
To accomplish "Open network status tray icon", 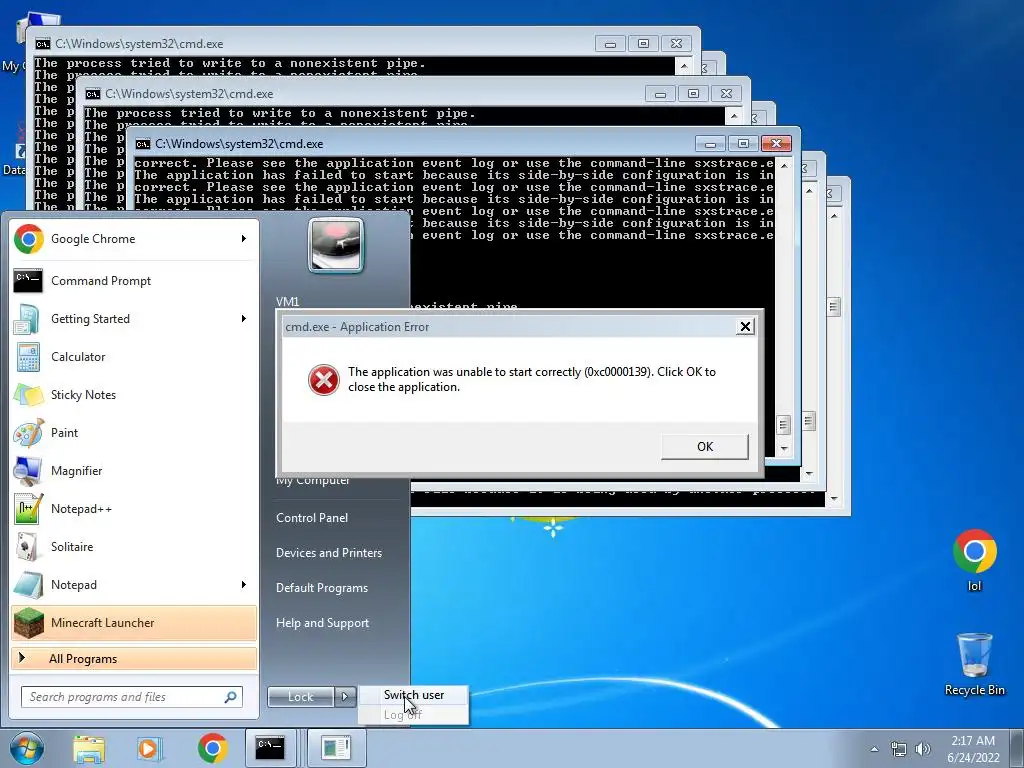I will [x=899, y=749].
